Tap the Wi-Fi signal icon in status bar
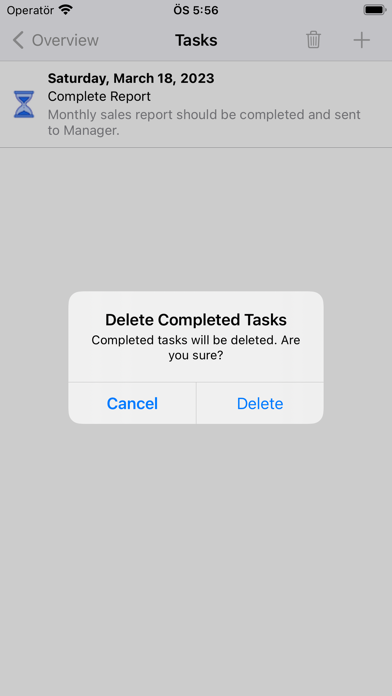The height and width of the screenshot is (696, 392). click(x=65, y=10)
